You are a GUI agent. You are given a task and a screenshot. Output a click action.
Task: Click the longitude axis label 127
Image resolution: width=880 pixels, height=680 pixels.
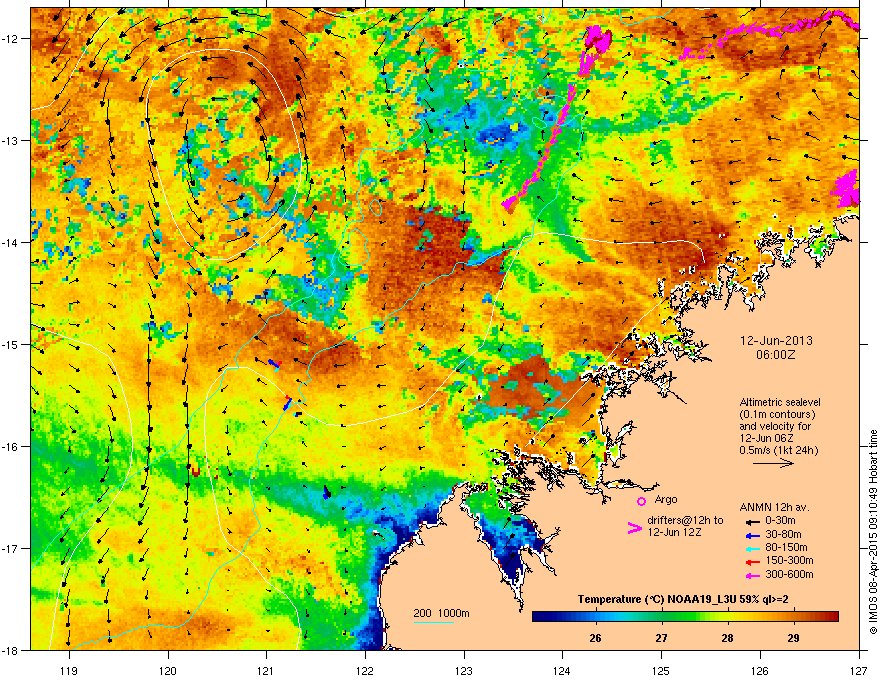click(x=859, y=670)
